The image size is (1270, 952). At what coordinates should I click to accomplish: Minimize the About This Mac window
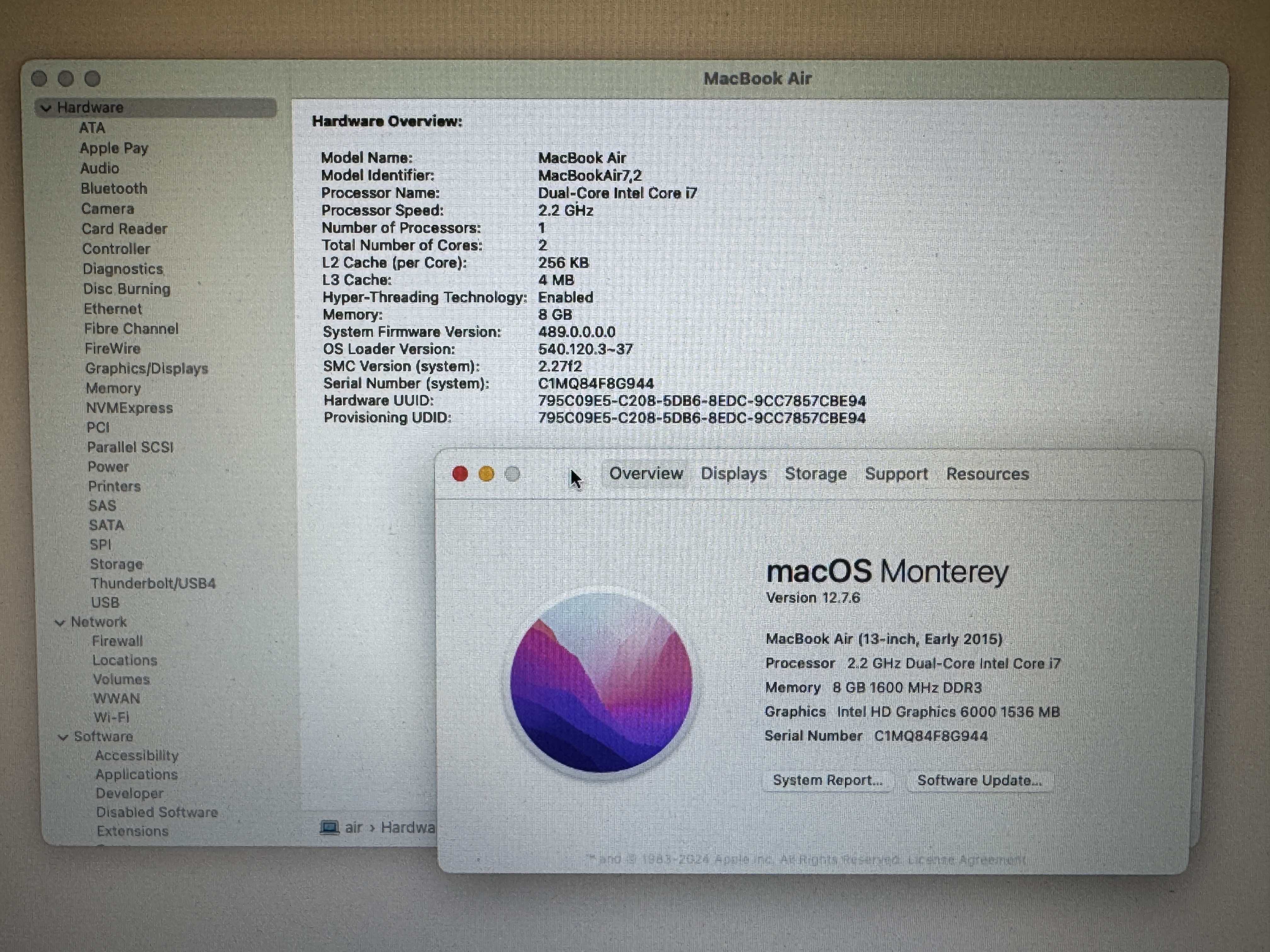coord(486,474)
